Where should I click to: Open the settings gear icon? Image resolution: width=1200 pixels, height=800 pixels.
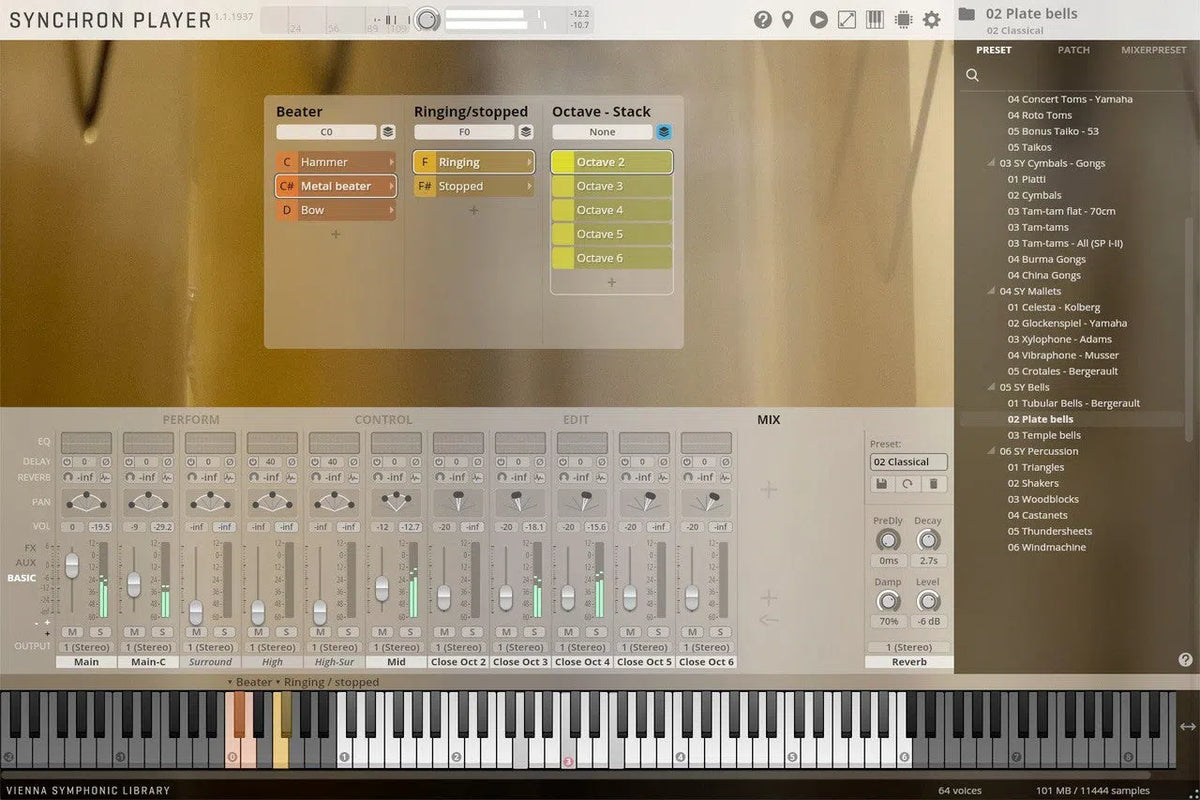pyautogui.click(x=932, y=20)
